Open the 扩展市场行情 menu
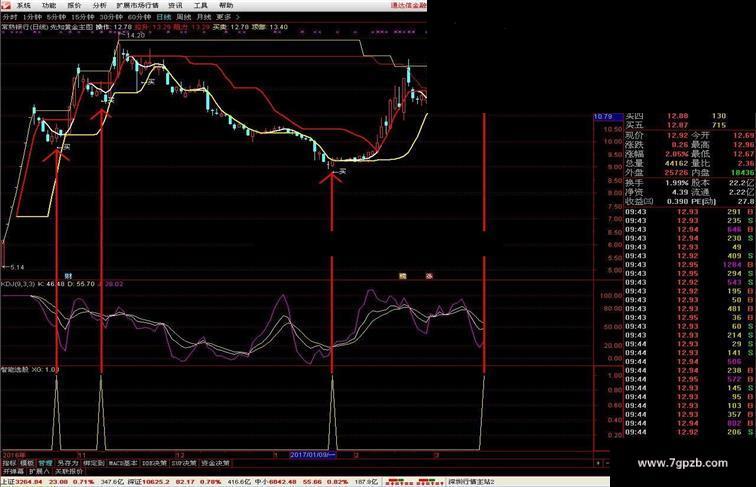The image size is (756, 487). (x=137, y=6)
